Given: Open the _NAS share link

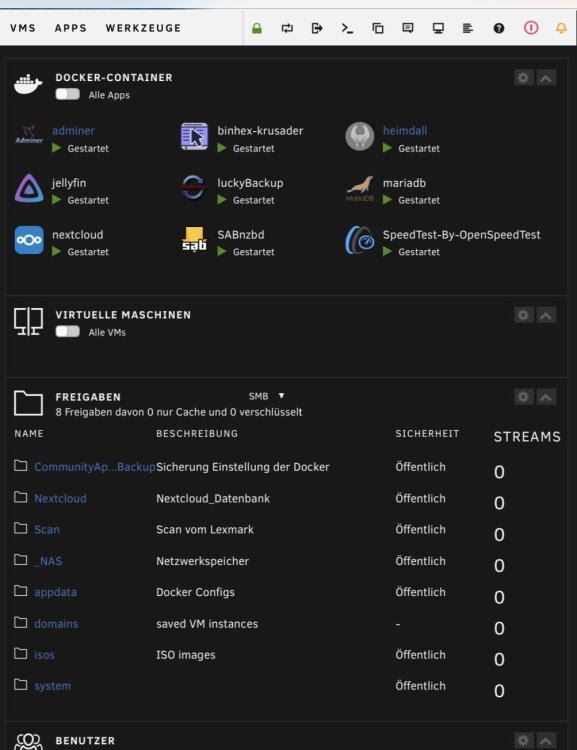Looking at the screenshot, I should [x=48, y=561].
